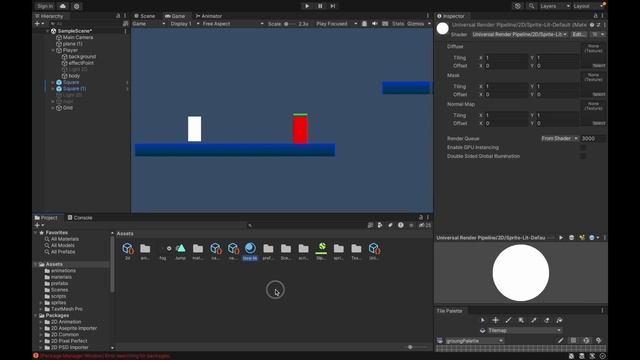Expand the 2D Animation package folder
This screenshot has height=360, width=640.
click(41, 322)
